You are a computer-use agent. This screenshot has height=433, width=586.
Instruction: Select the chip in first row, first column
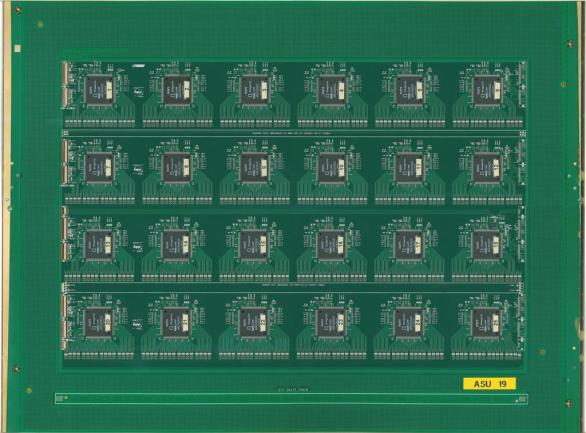(99, 90)
